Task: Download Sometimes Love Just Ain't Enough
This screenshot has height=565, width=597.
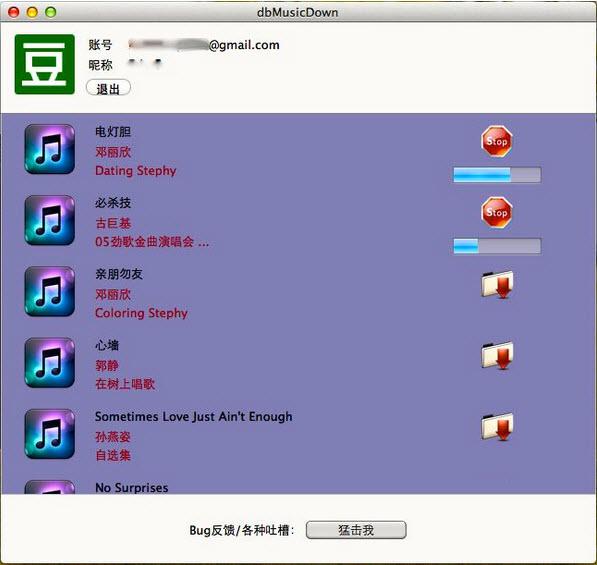Action: click(x=497, y=427)
